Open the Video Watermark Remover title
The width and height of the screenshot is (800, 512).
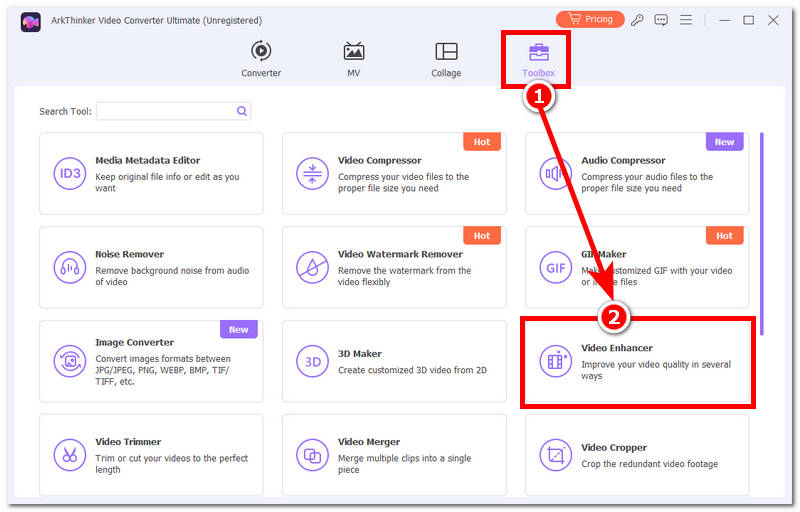pyautogui.click(x=400, y=254)
